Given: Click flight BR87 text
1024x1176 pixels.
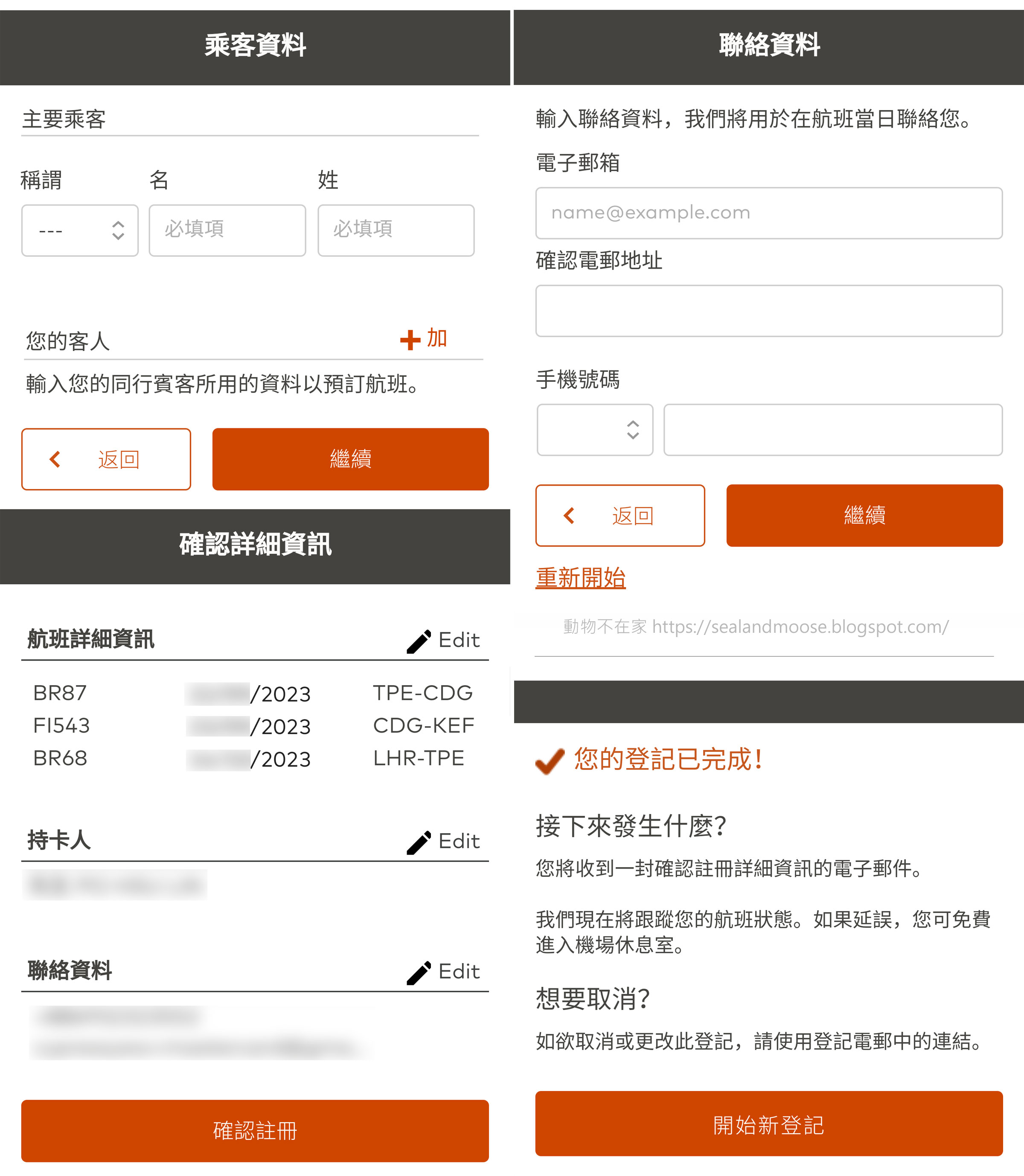Looking at the screenshot, I should pos(60,693).
